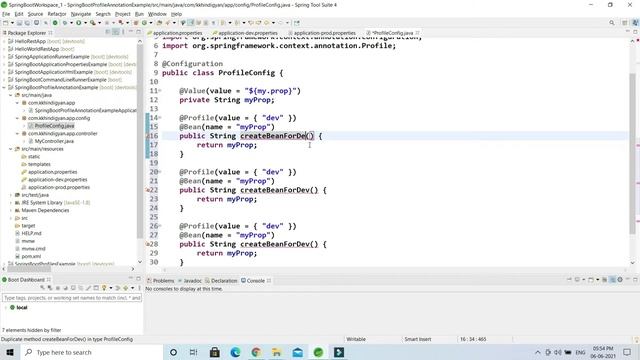The width and height of the screenshot is (640, 360).
Task: Click the error marker at line 28
Action: (x=147, y=244)
